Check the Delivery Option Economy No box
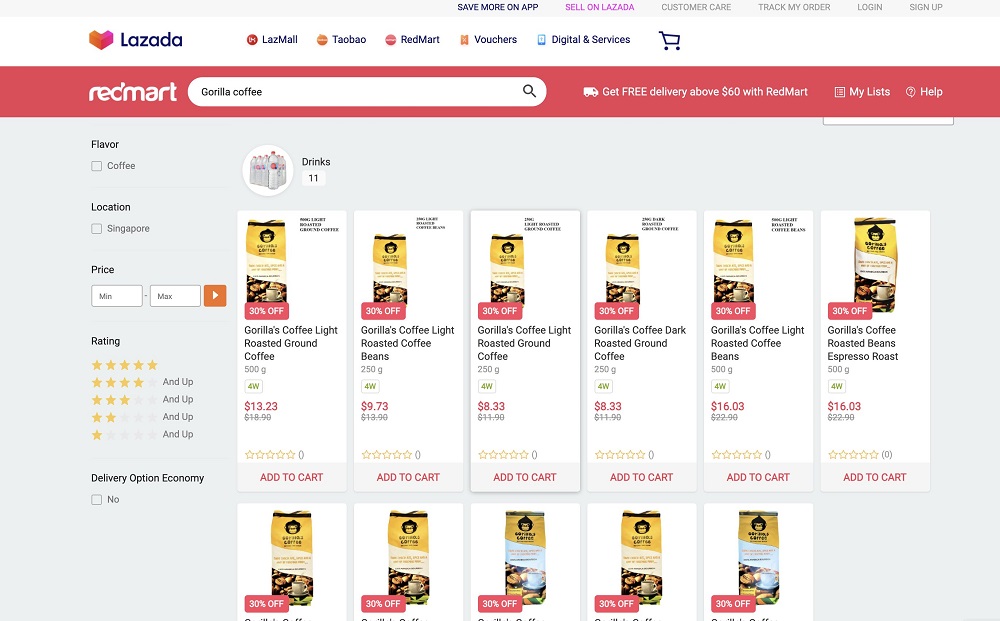Viewport: 1000px width, 621px height. [x=96, y=500]
